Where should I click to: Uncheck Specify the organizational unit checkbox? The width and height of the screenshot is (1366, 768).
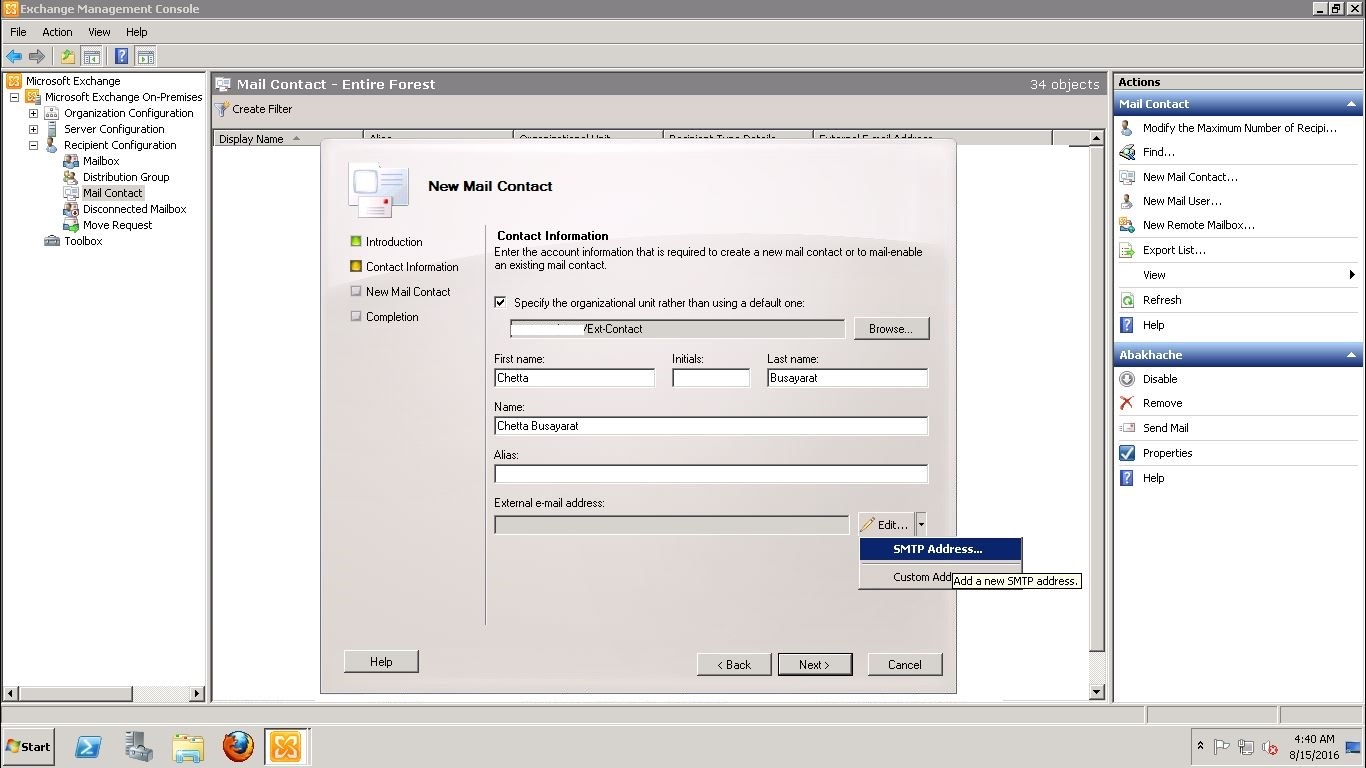click(501, 302)
